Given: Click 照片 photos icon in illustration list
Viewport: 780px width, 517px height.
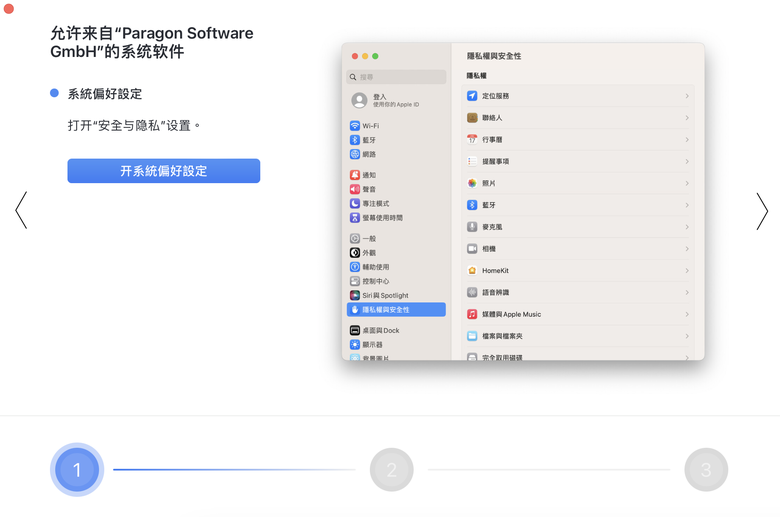Looking at the screenshot, I should pos(472,183).
